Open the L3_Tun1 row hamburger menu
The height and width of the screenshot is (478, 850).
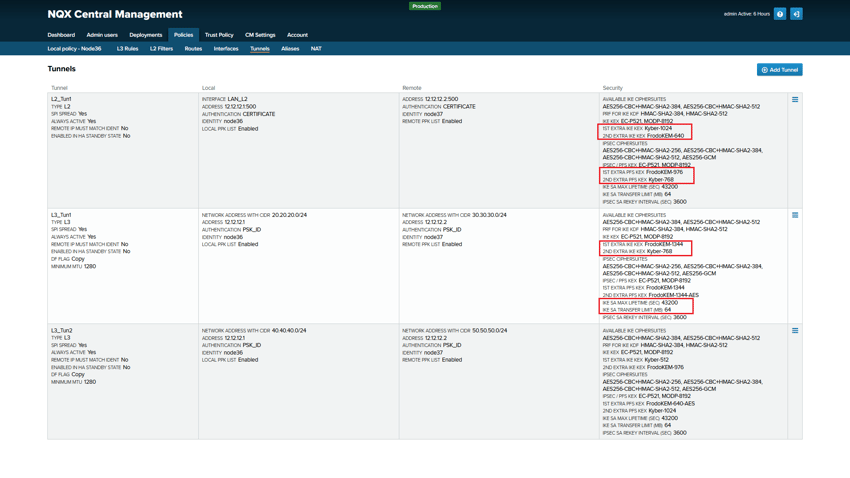click(x=795, y=215)
